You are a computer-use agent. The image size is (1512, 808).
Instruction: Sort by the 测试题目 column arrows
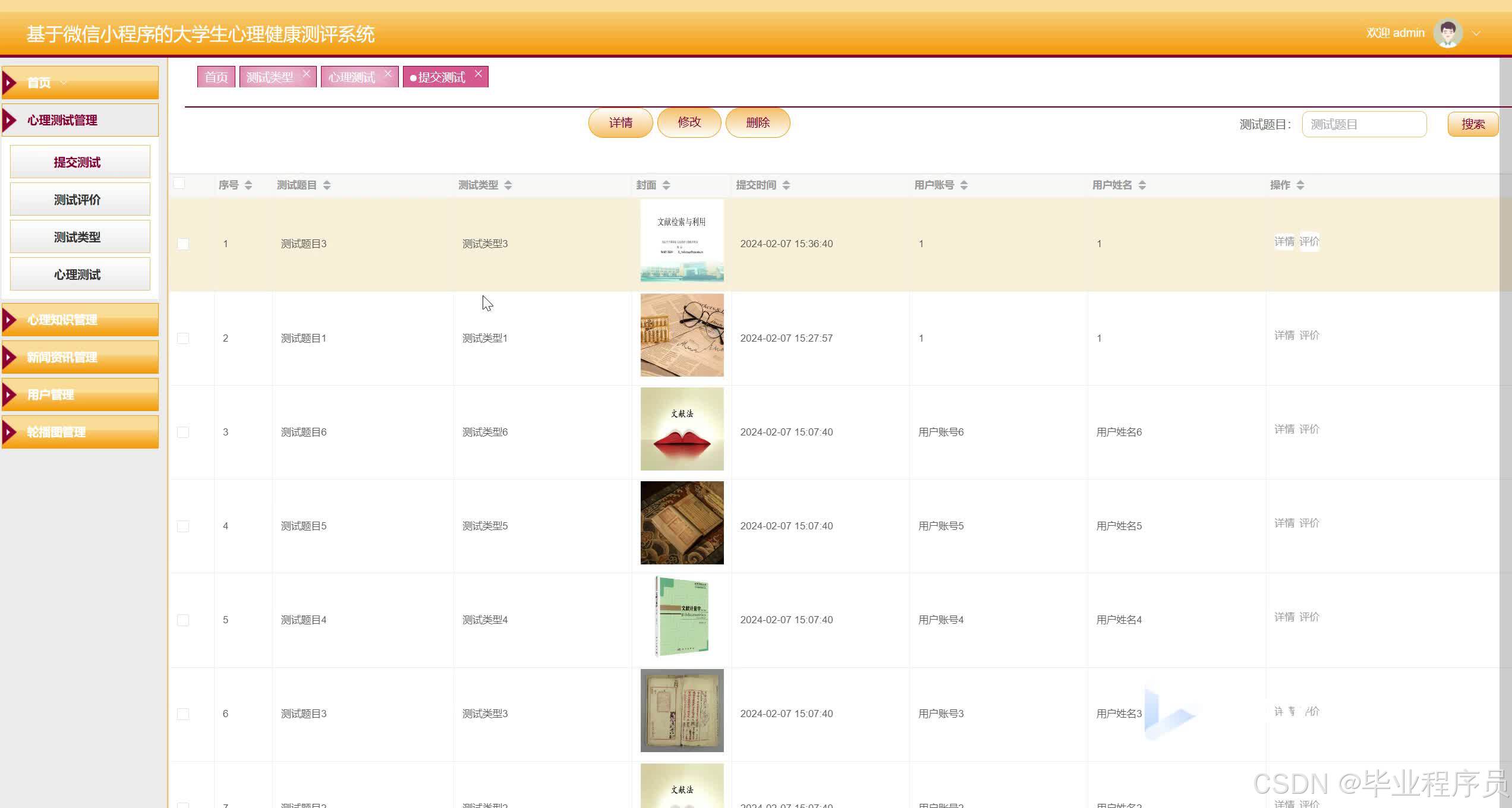(327, 185)
